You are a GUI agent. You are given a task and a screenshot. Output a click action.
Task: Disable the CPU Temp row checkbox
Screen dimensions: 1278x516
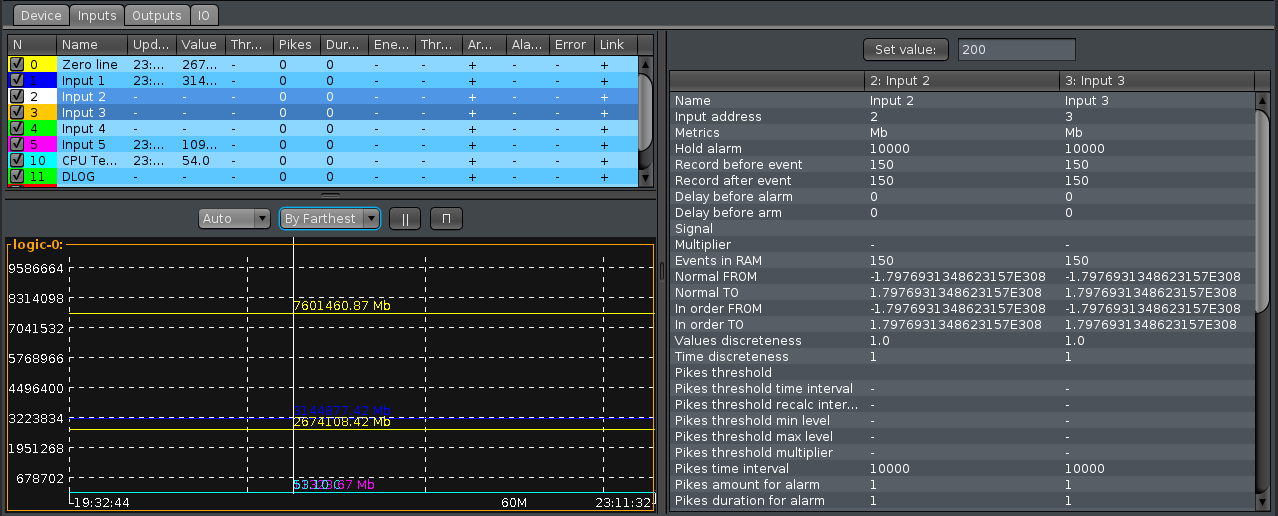coord(17,161)
